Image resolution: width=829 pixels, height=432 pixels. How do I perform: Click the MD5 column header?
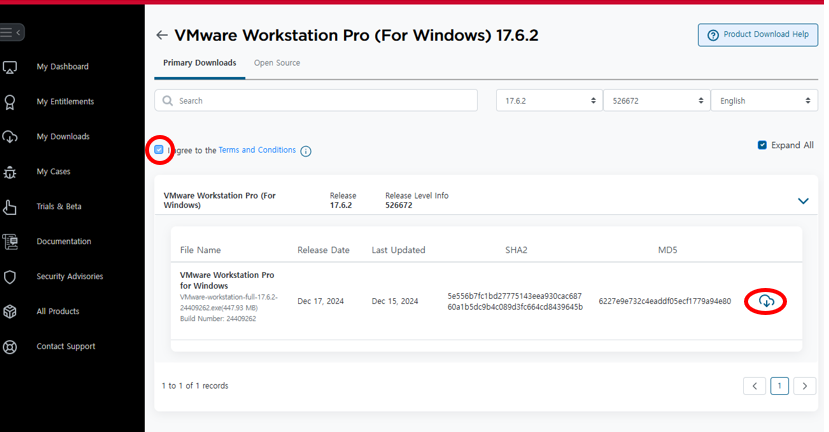(x=667, y=250)
